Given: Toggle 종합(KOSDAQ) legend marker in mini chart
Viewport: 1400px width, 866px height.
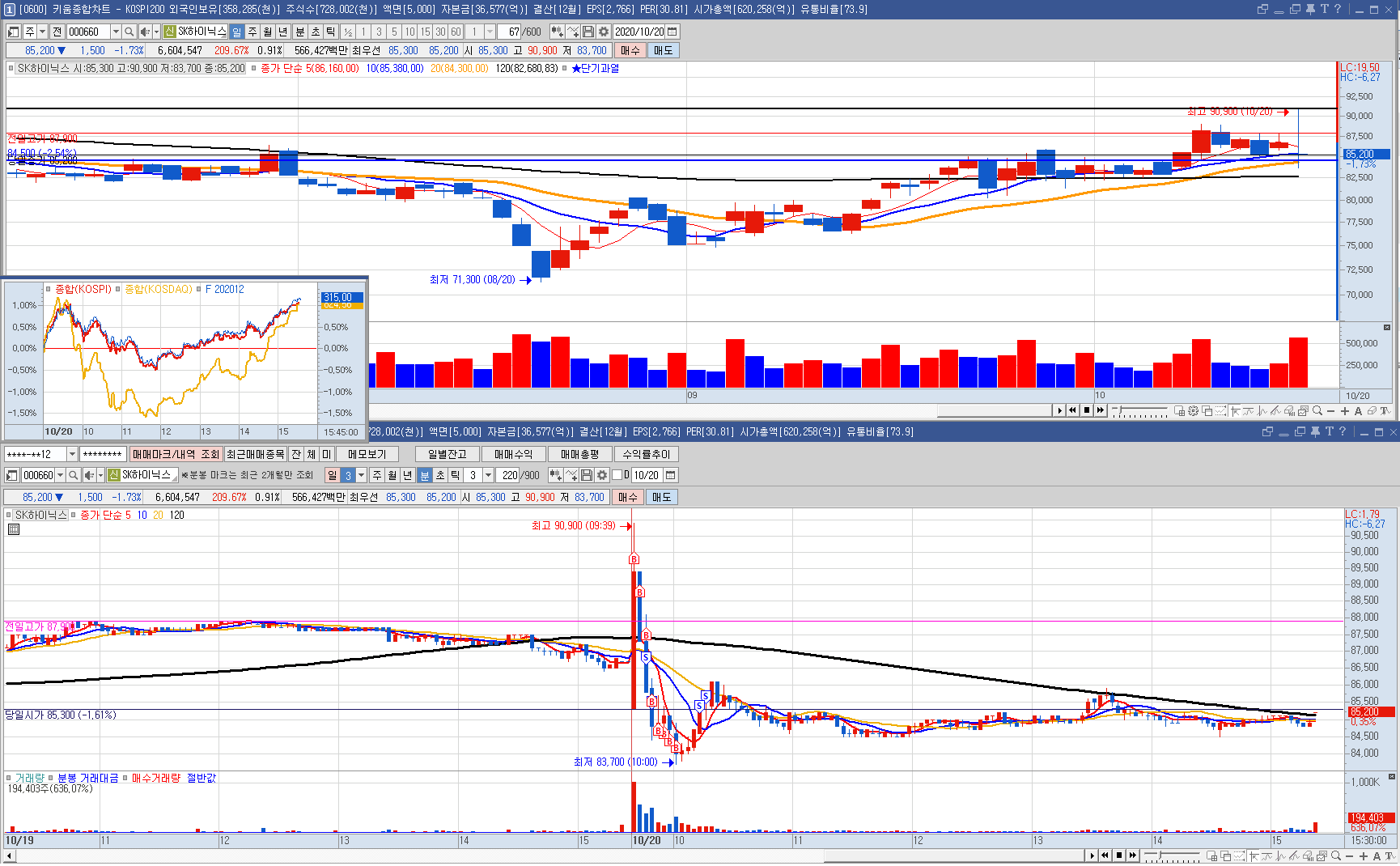Looking at the screenshot, I should point(118,289).
